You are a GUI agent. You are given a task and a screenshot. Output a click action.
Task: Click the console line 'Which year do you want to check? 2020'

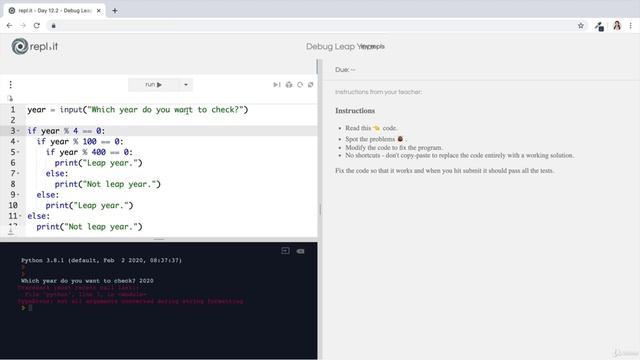pos(87,281)
